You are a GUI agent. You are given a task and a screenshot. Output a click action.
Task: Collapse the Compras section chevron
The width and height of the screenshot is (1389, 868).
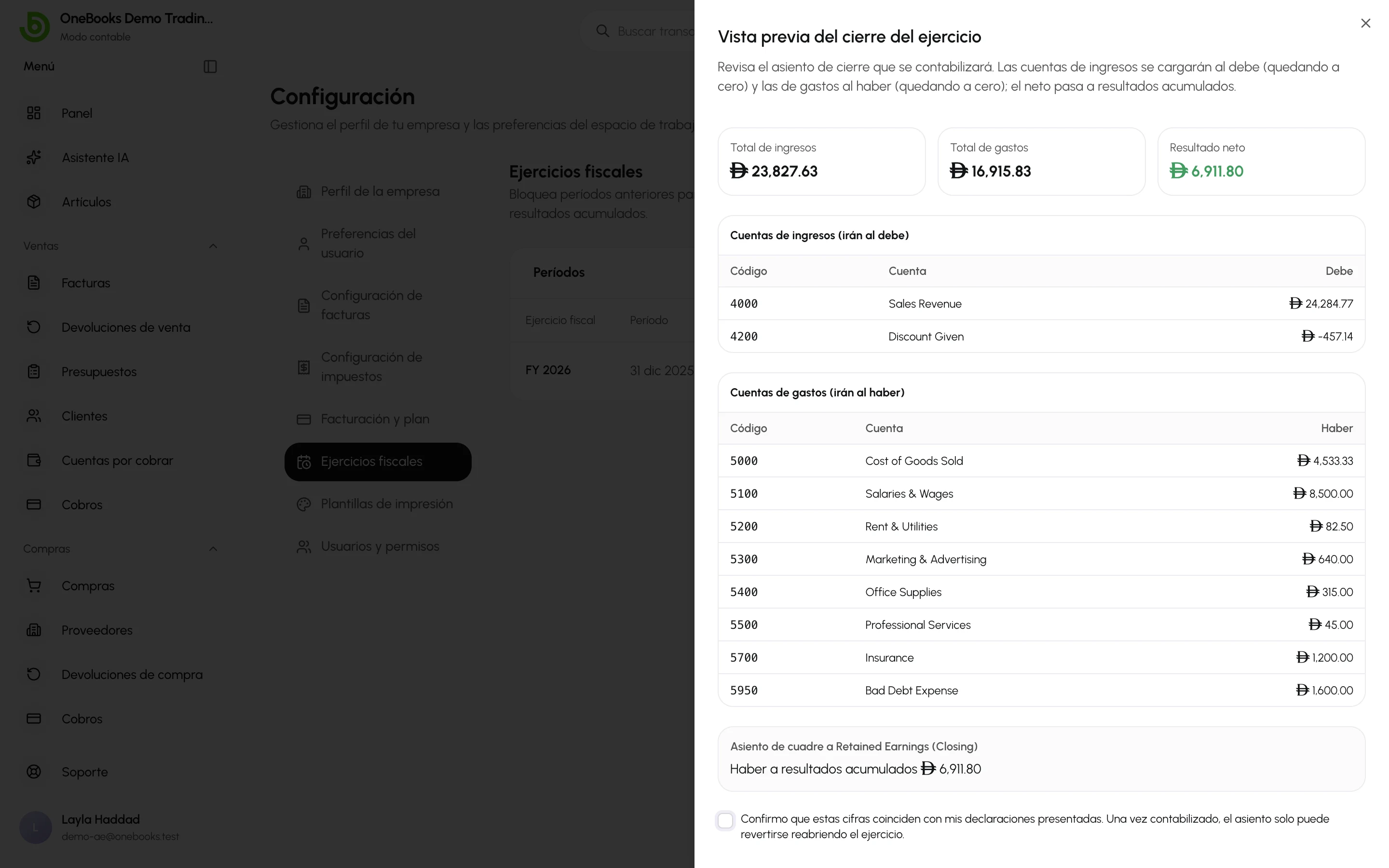click(x=213, y=549)
